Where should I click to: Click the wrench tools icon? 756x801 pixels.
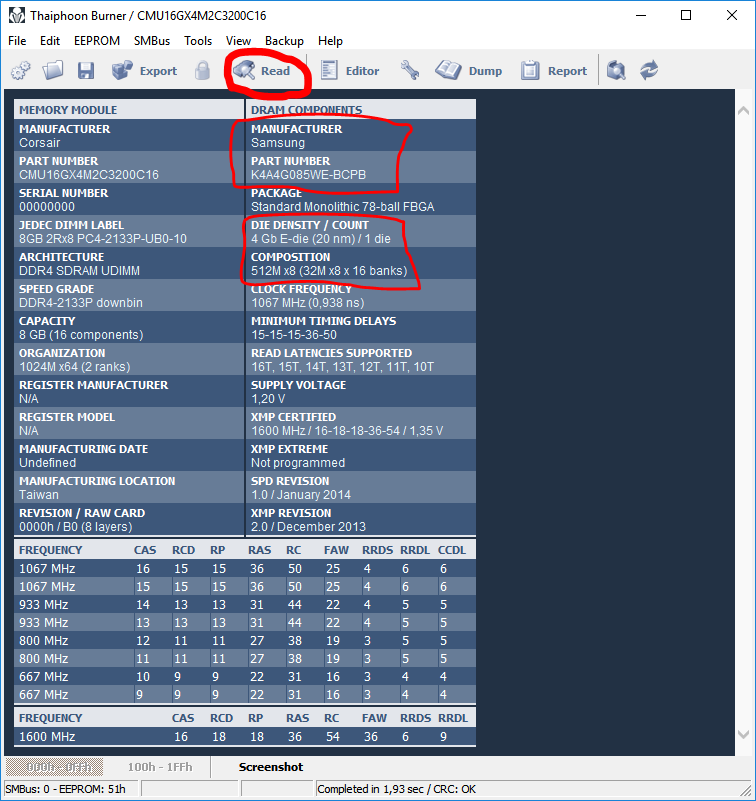[410, 70]
